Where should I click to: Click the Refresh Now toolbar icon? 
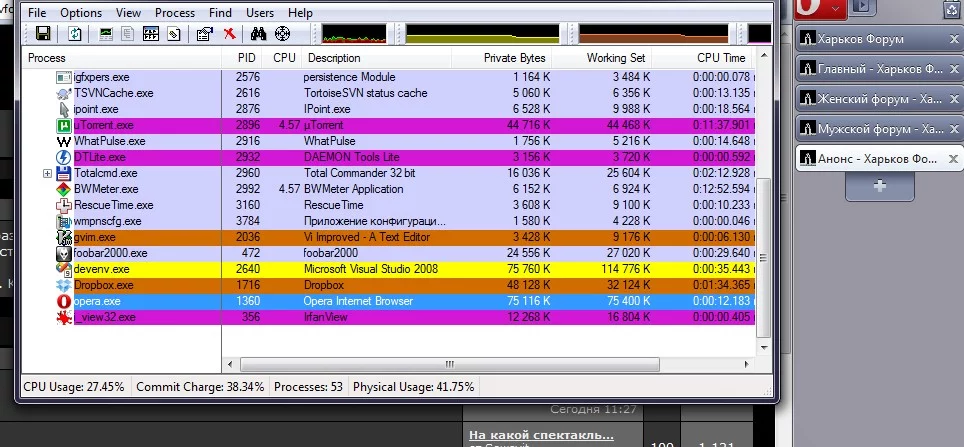pos(75,34)
